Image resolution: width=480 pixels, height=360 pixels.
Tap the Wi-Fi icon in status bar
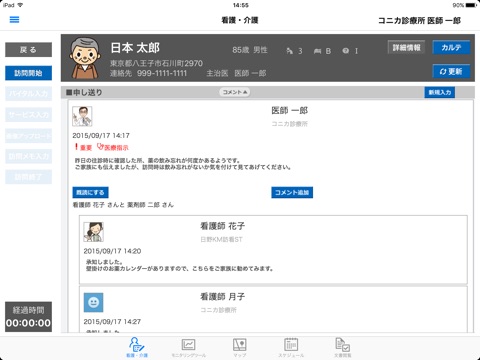point(20,5)
